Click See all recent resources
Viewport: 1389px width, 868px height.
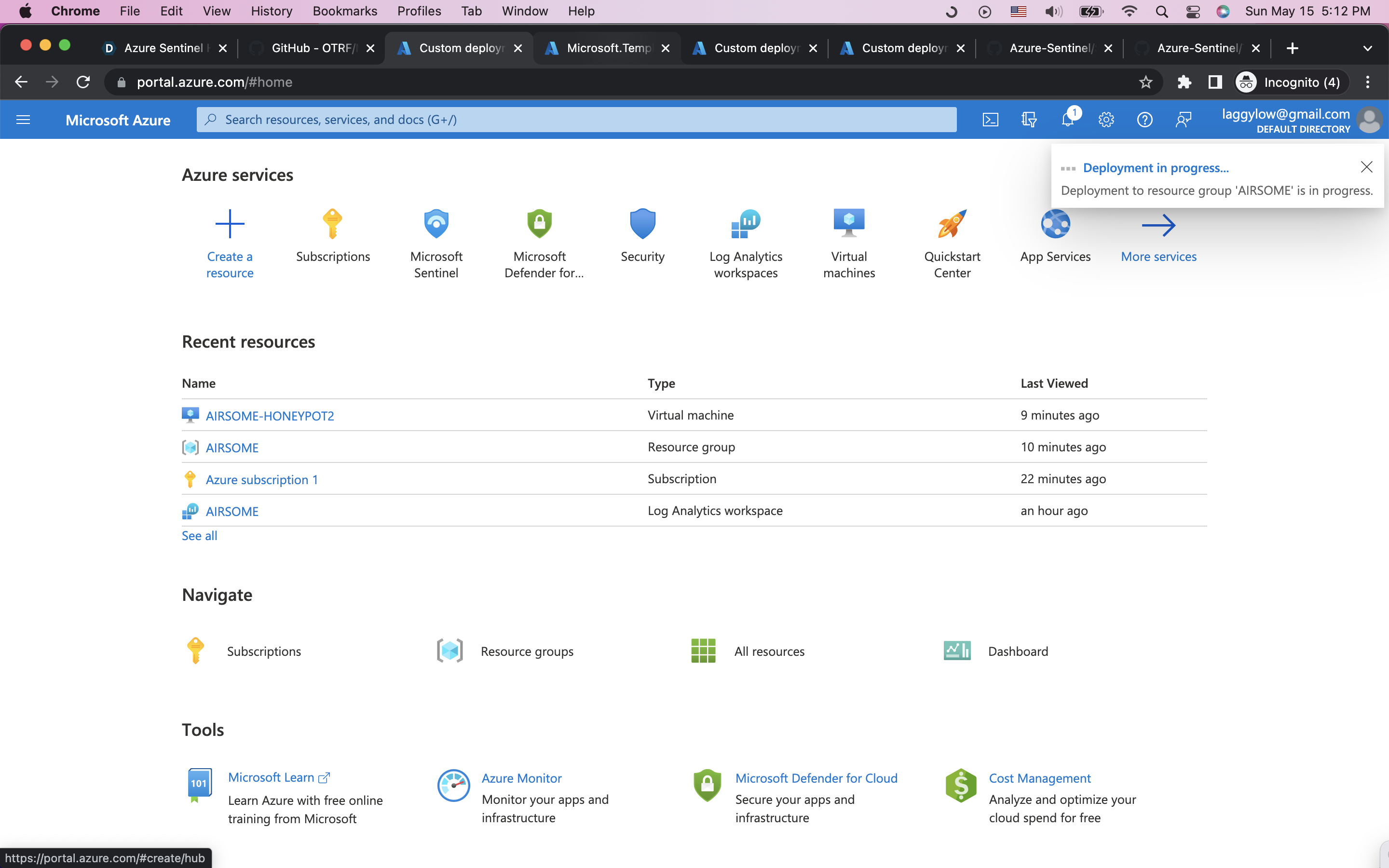click(199, 536)
